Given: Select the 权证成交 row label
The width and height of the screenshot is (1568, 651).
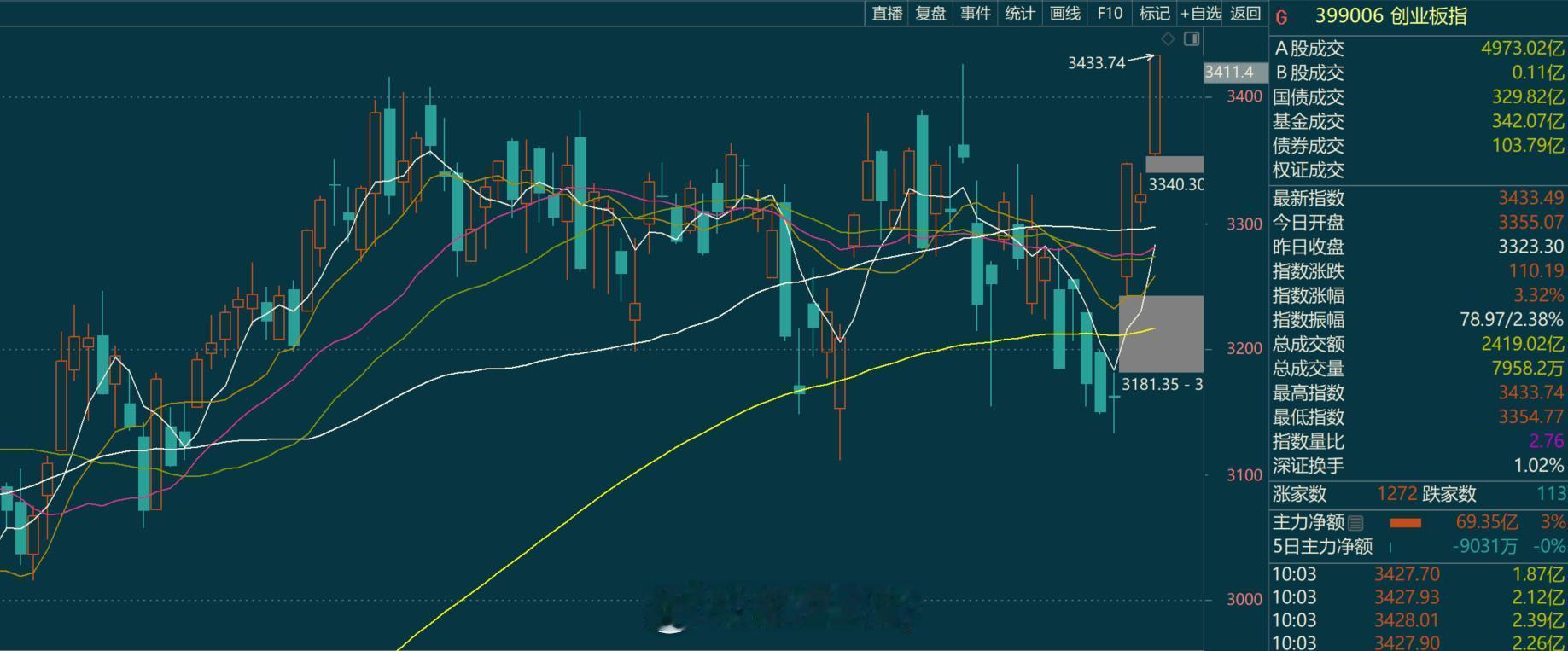Looking at the screenshot, I should pos(1309,171).
